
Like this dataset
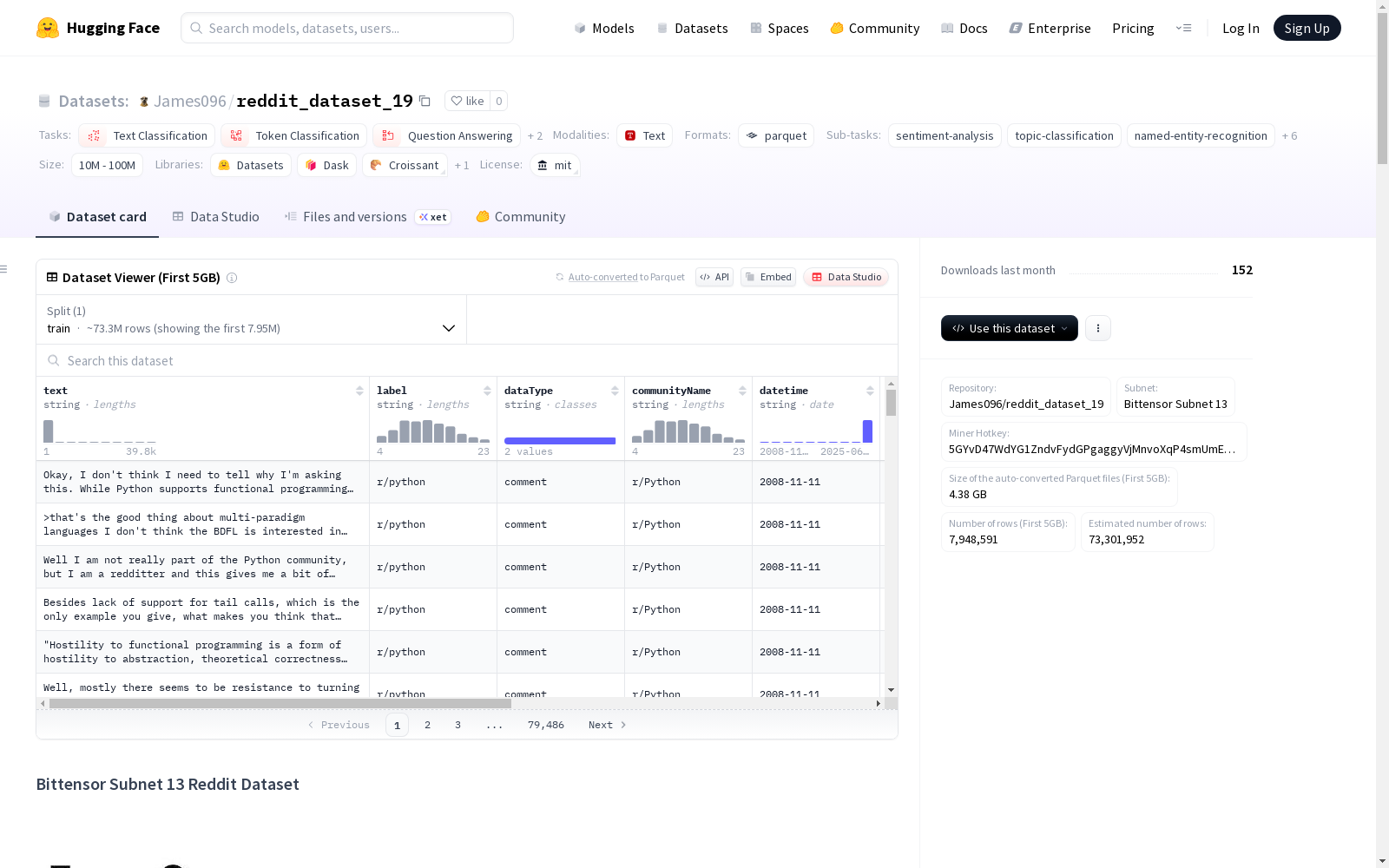[x=468, y=101]
